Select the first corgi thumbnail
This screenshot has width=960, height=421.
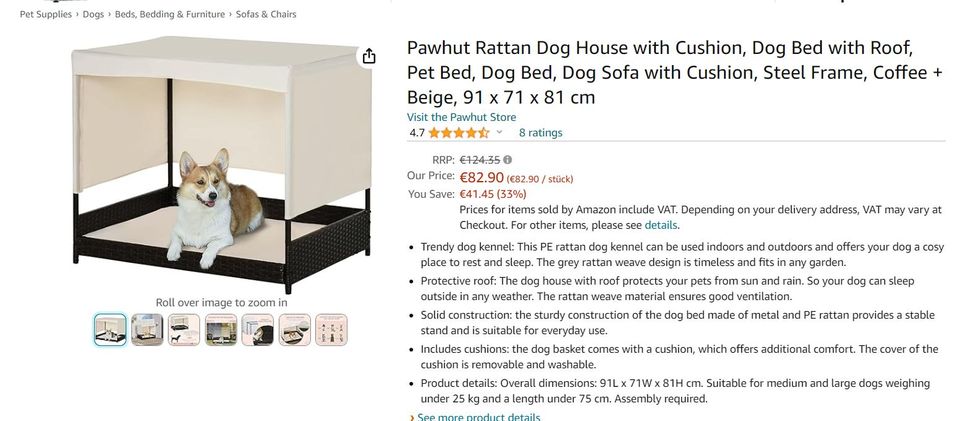110,329
